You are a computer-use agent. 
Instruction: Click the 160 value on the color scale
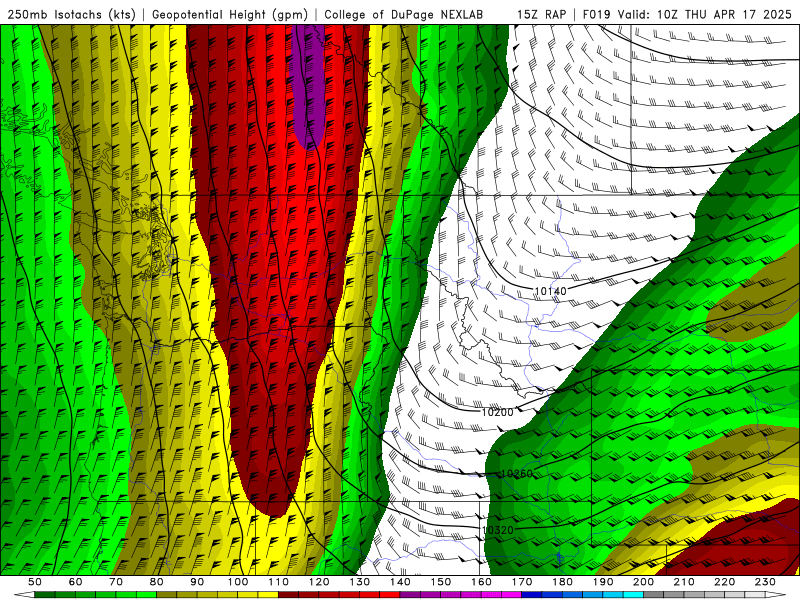point(482,582)
